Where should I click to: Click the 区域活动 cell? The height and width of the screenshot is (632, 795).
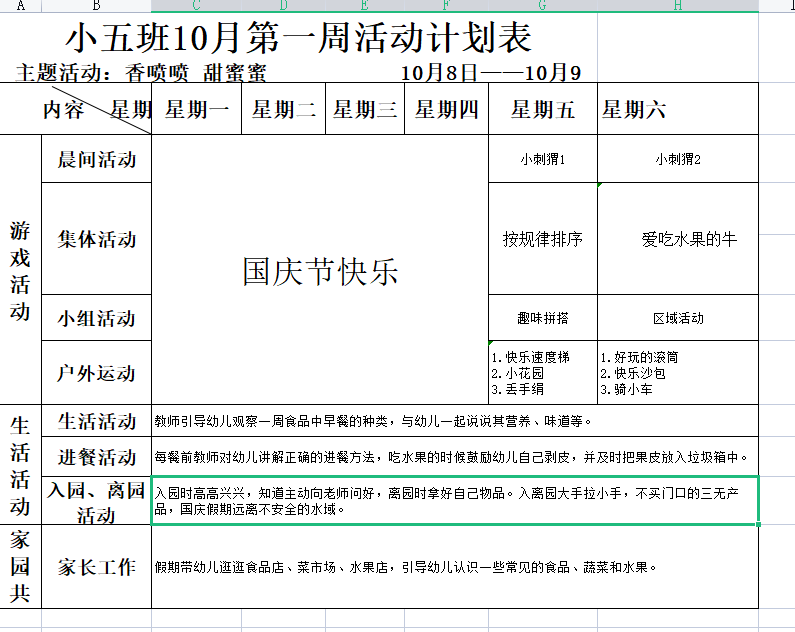tap(677, 318)
